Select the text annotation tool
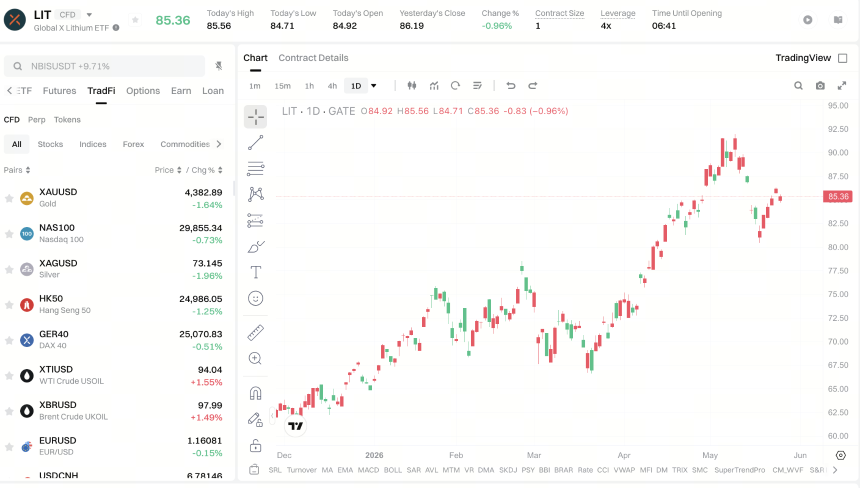The width and height of the screenshot is (860, 488). click(x=256, y=272)
